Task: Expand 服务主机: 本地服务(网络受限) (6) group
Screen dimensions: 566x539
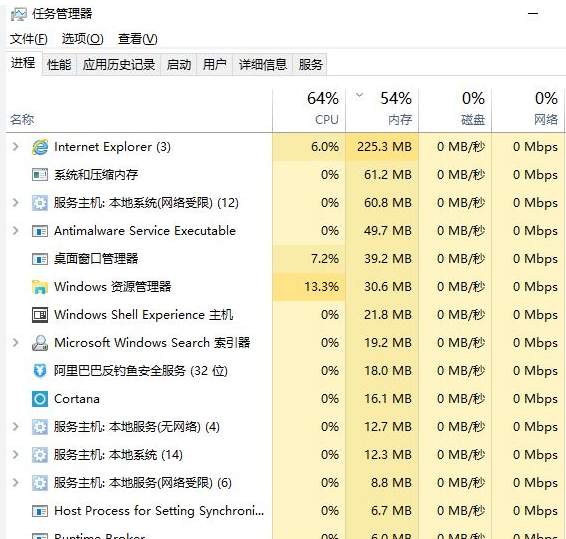Action: click(16, 482)
